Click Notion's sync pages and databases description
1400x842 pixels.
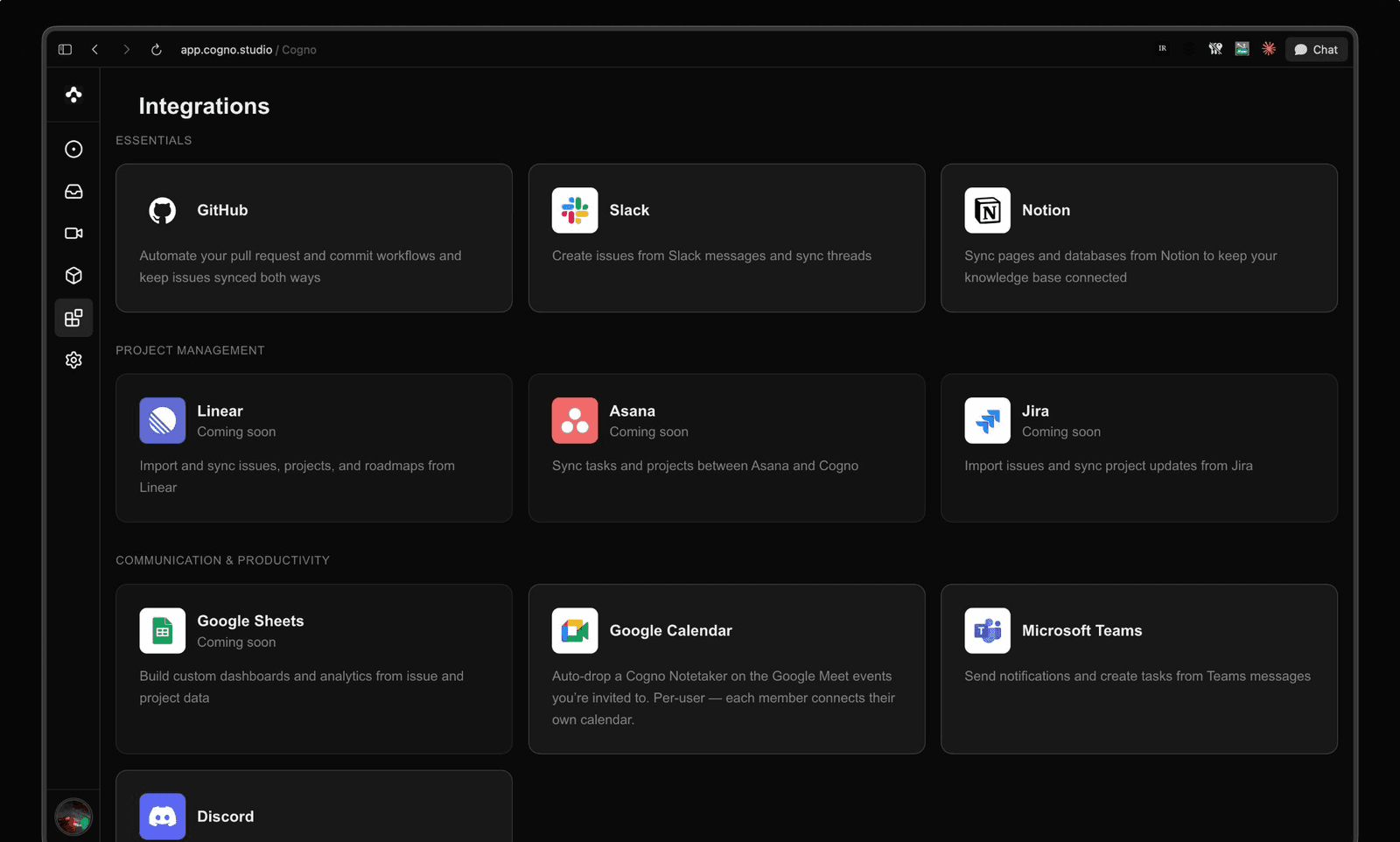[x=1121, y=267]
